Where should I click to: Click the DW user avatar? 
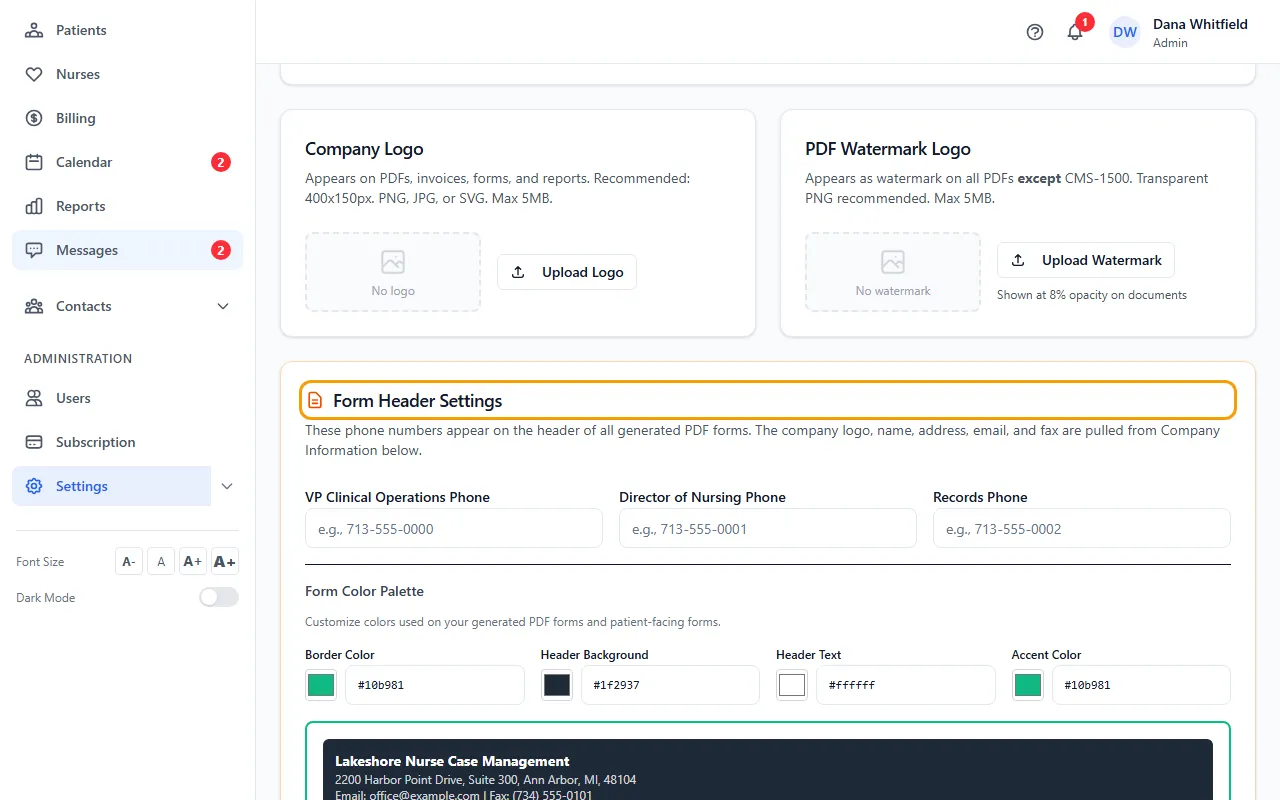pos(1125,32)
